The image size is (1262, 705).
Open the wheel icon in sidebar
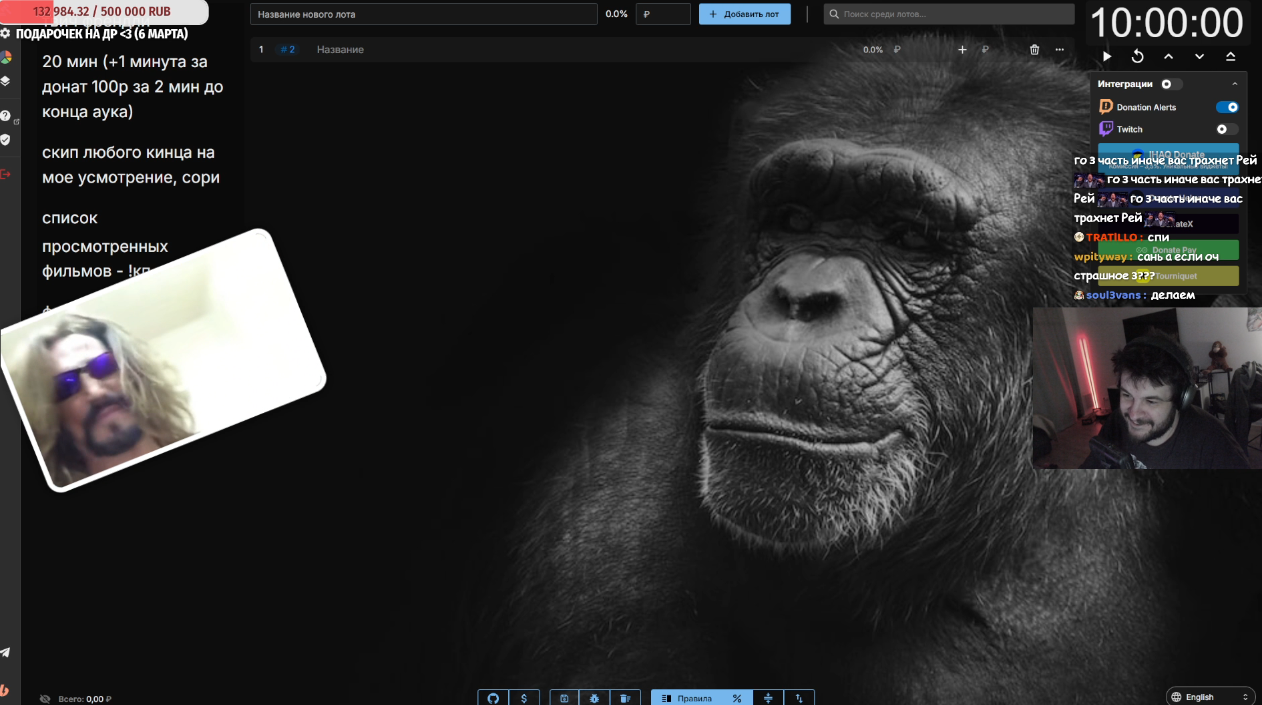pyautogui.click(x=5, y=57)
